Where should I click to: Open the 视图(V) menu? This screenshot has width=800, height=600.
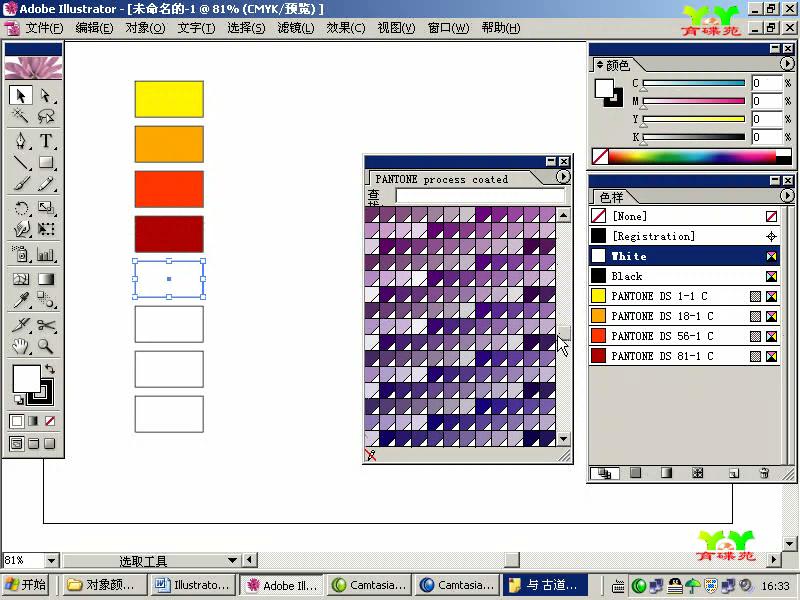(x=396, y=28)
